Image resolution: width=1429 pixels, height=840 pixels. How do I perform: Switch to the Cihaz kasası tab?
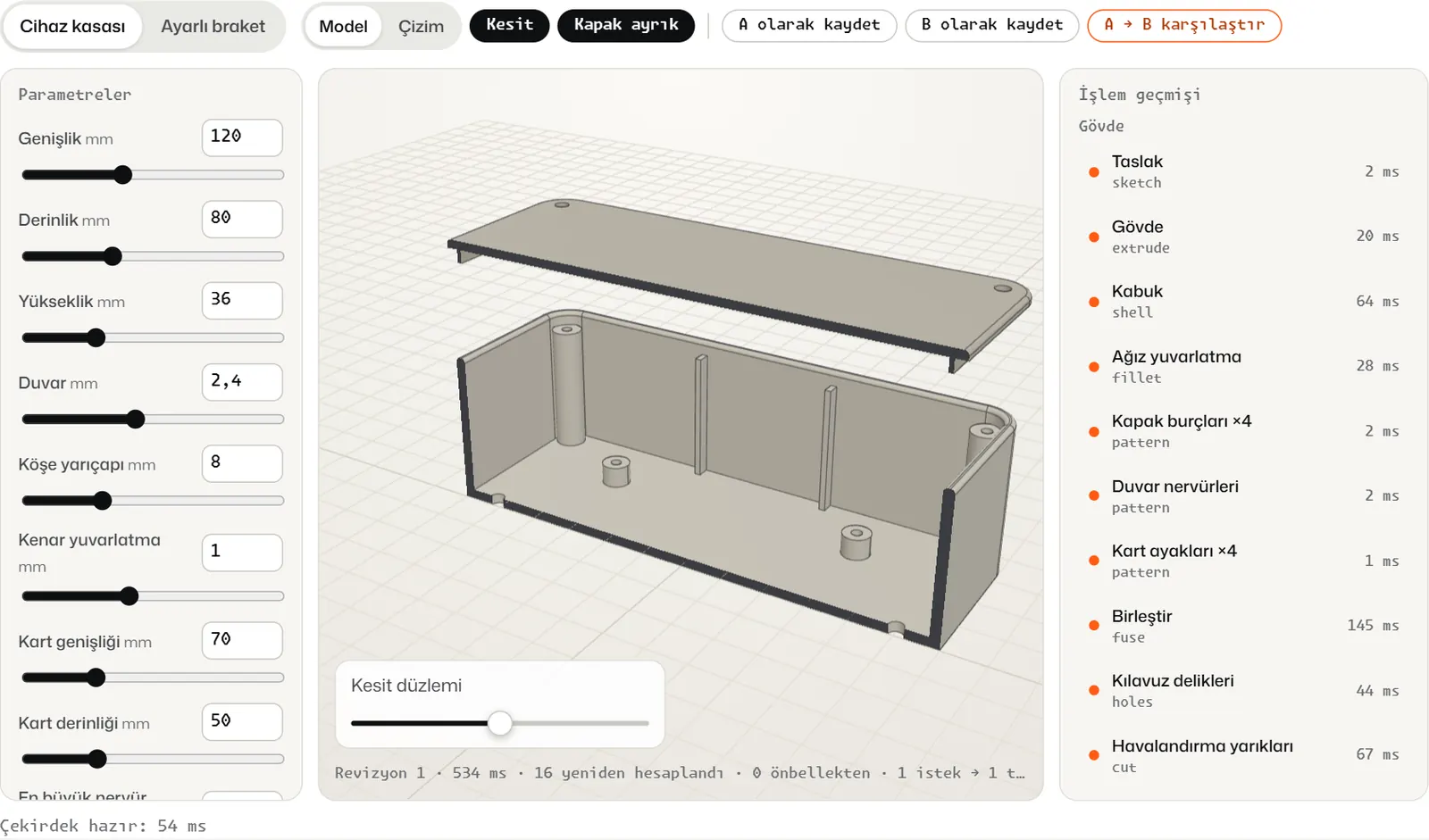72,26
